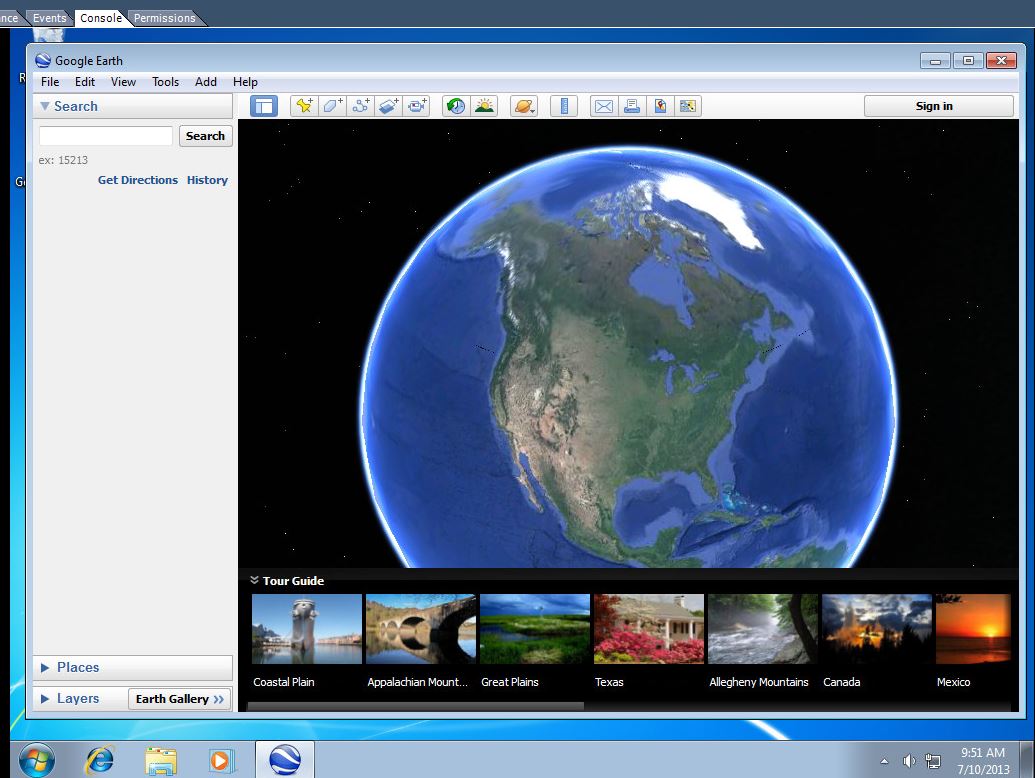Open the Tools menu
The image size is (1035, 778).
[165, 82]
